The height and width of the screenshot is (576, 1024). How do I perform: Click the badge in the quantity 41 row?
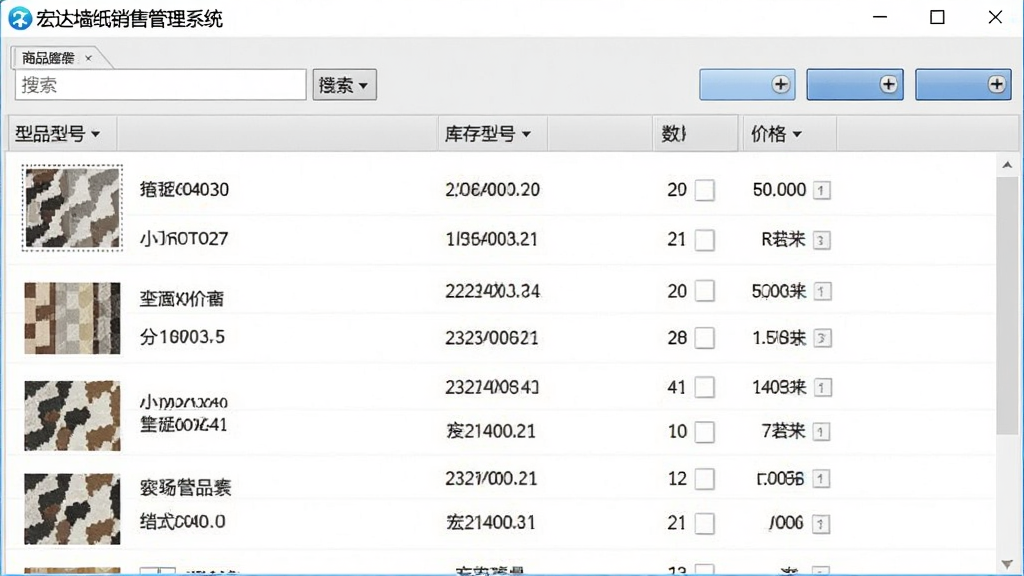[822, 388]
